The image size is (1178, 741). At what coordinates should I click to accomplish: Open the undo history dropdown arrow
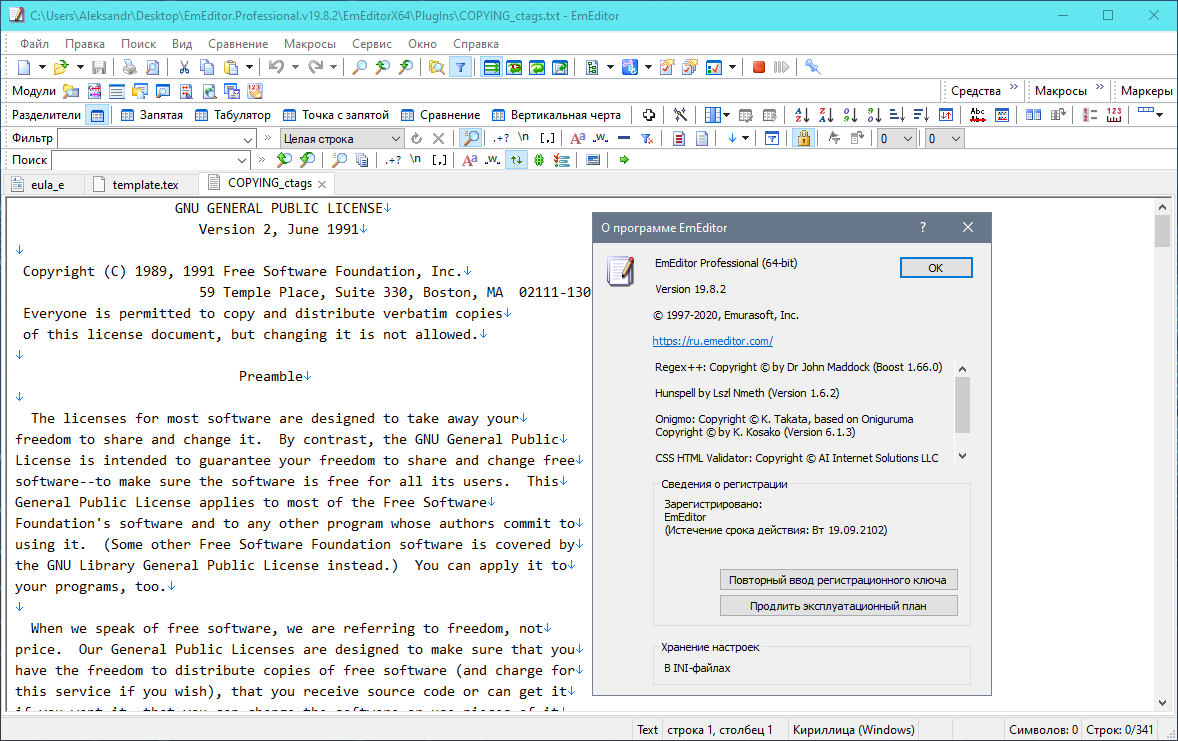pyautogui.click(x=295, y=68)
